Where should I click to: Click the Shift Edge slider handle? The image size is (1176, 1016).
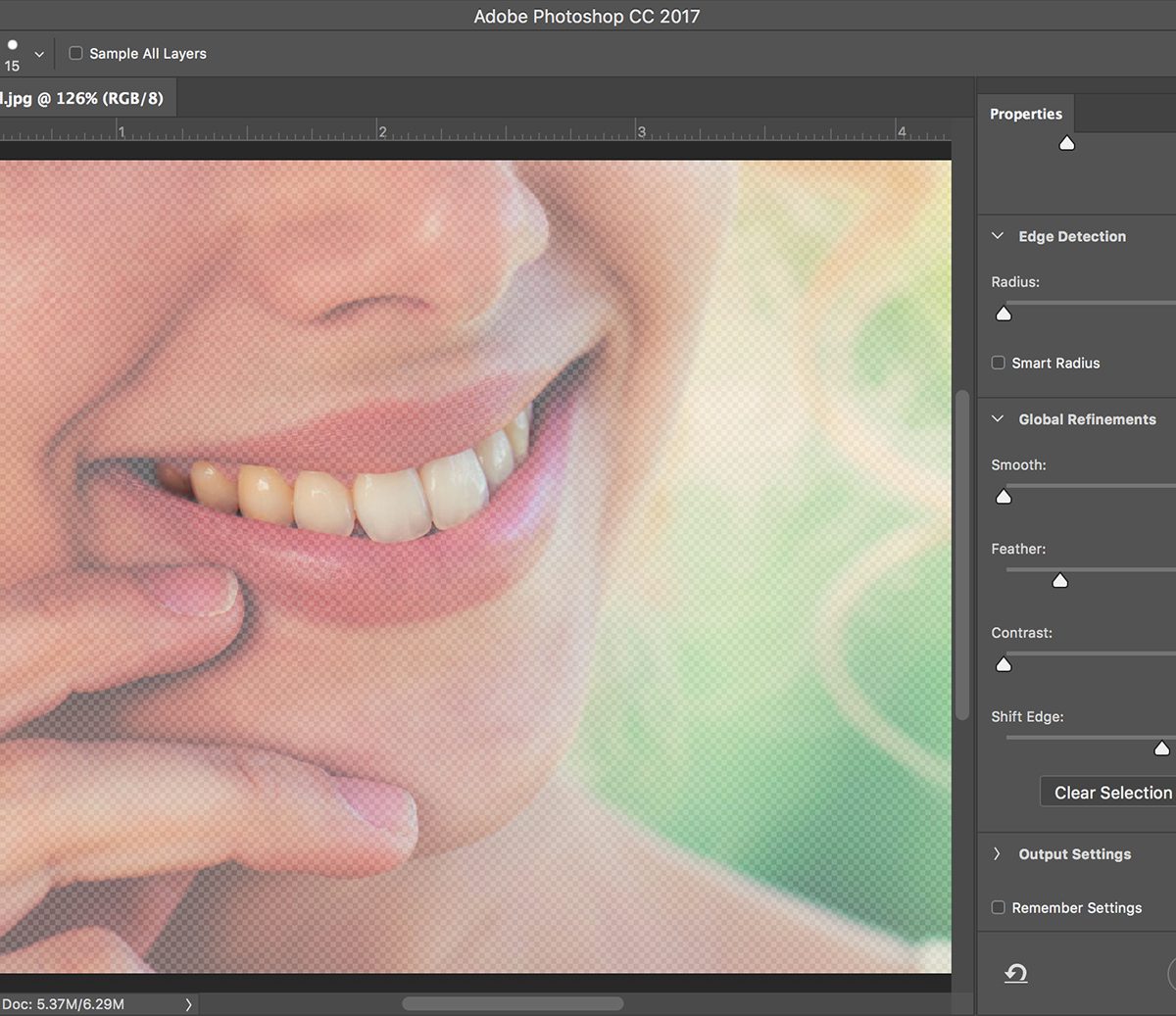pos(1161,749)
